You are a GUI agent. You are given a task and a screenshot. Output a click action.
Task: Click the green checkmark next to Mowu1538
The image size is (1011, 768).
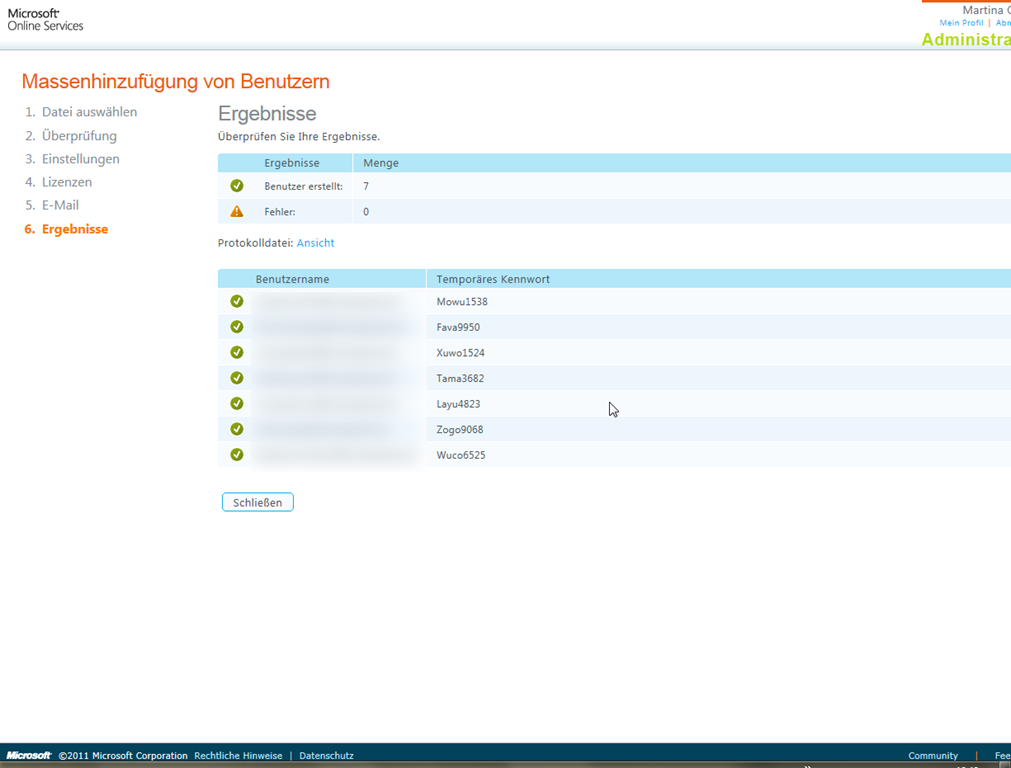(x=237, y=301)
